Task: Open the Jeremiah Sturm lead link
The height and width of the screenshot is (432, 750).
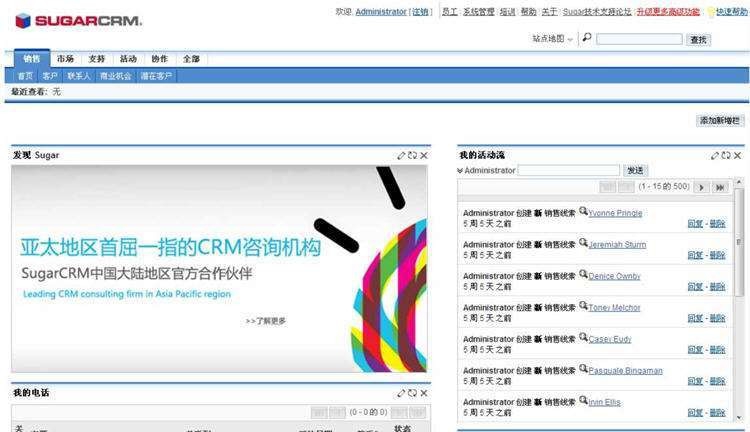Action: (x=617, y=244)
